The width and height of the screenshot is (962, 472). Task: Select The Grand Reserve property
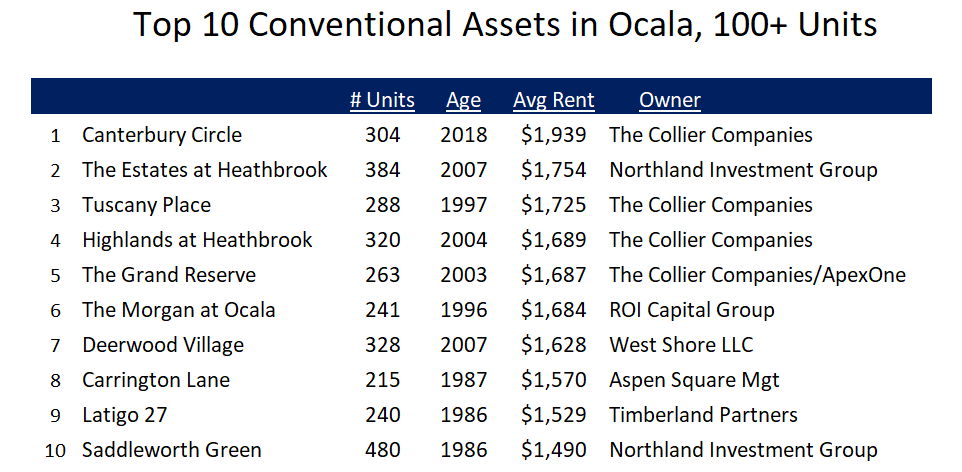169,275
